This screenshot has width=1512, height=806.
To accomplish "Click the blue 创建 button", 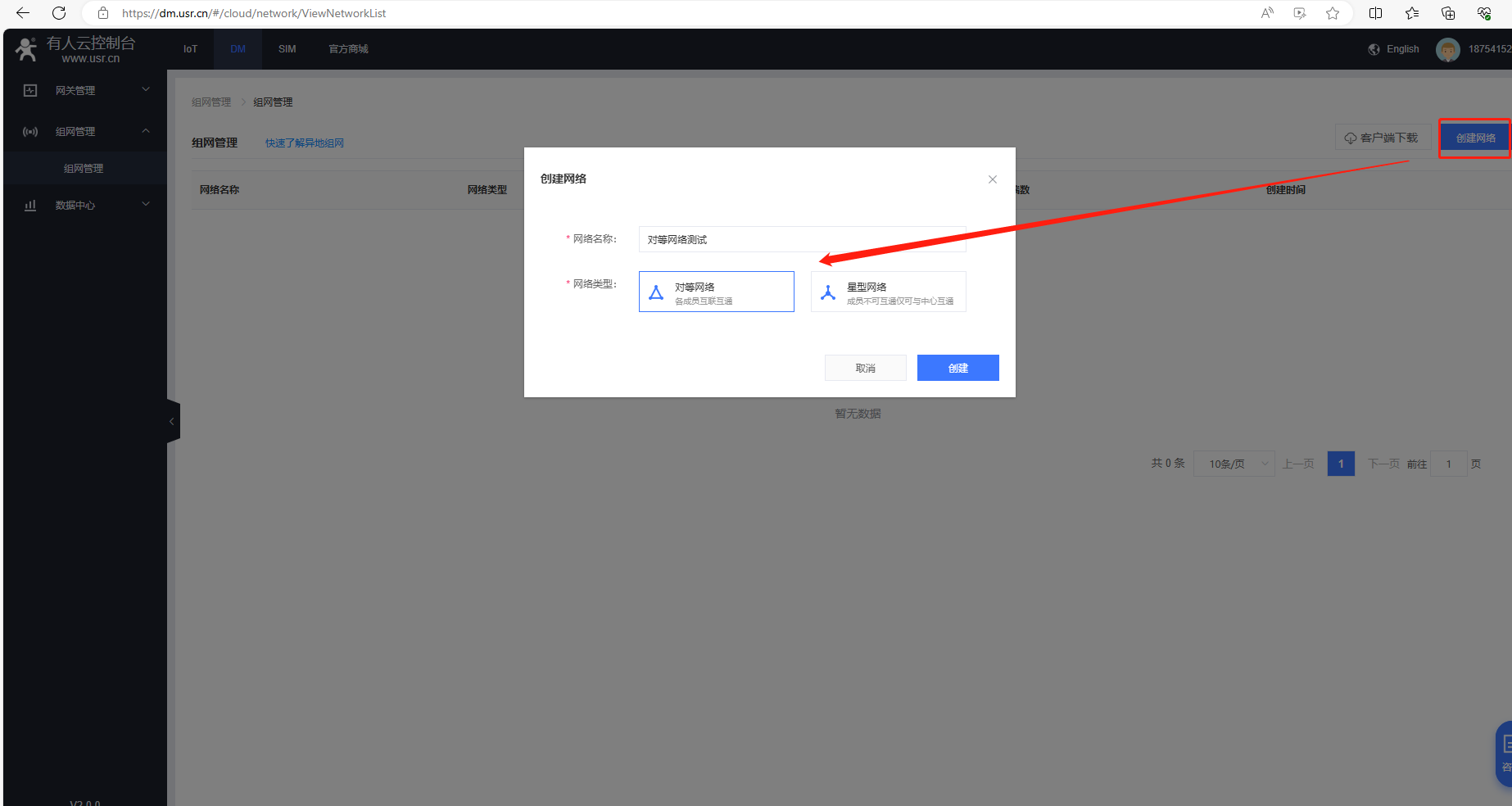I will (x=957, y=368).
